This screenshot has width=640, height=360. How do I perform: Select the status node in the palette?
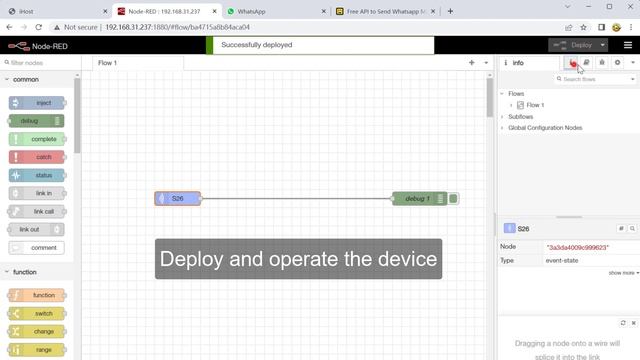(x=37, y=175)
